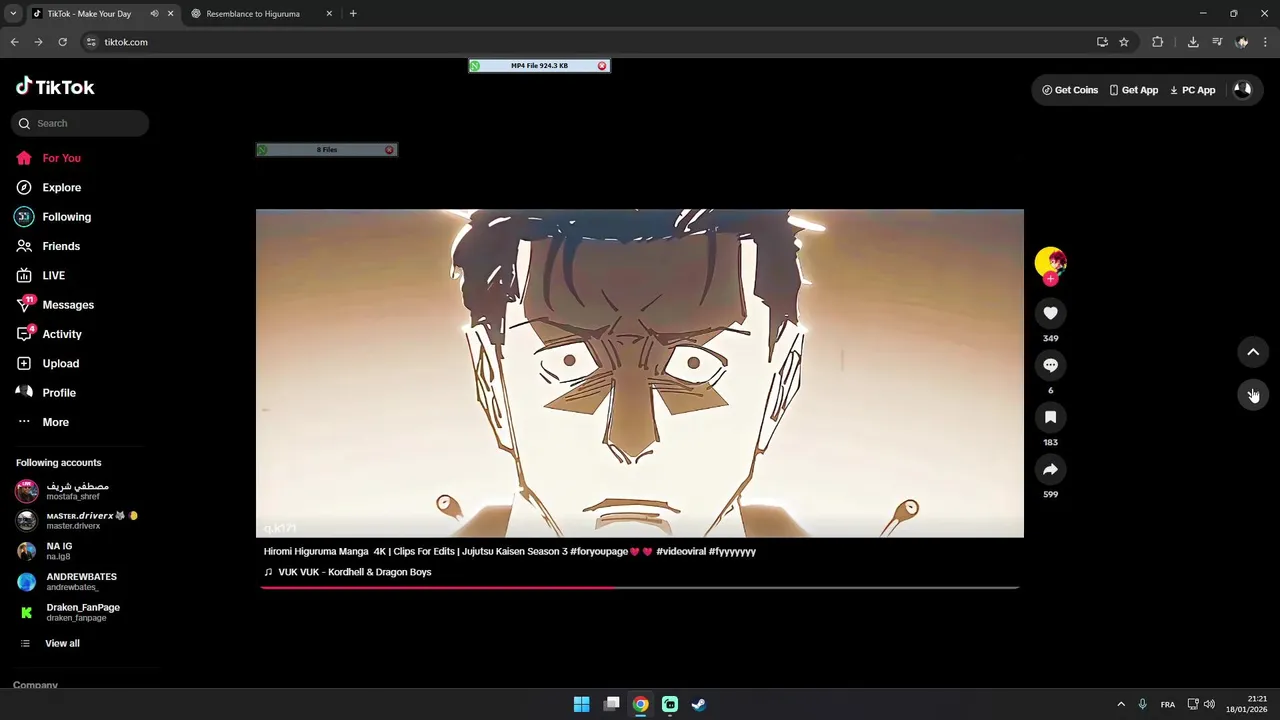Open Chrome extensions puzzle icon

(1158, 42)
